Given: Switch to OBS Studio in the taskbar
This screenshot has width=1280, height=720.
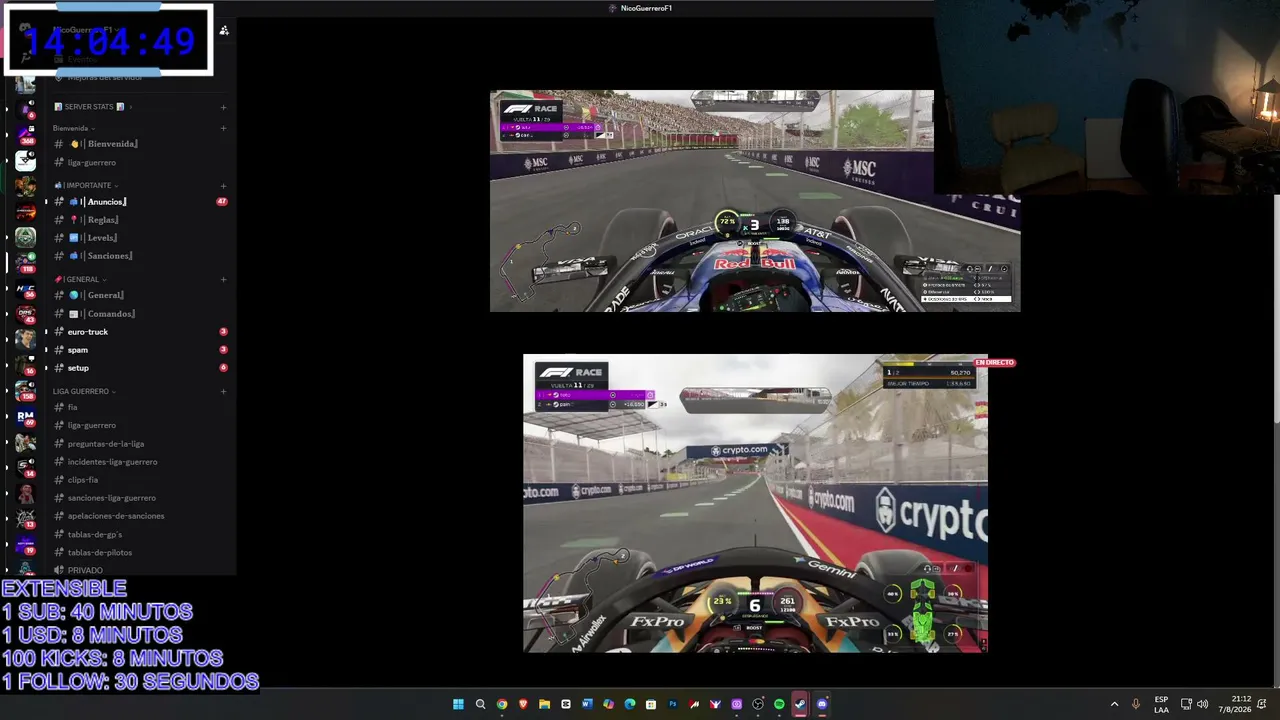Looking at the screenshot, I should point(758,704).
